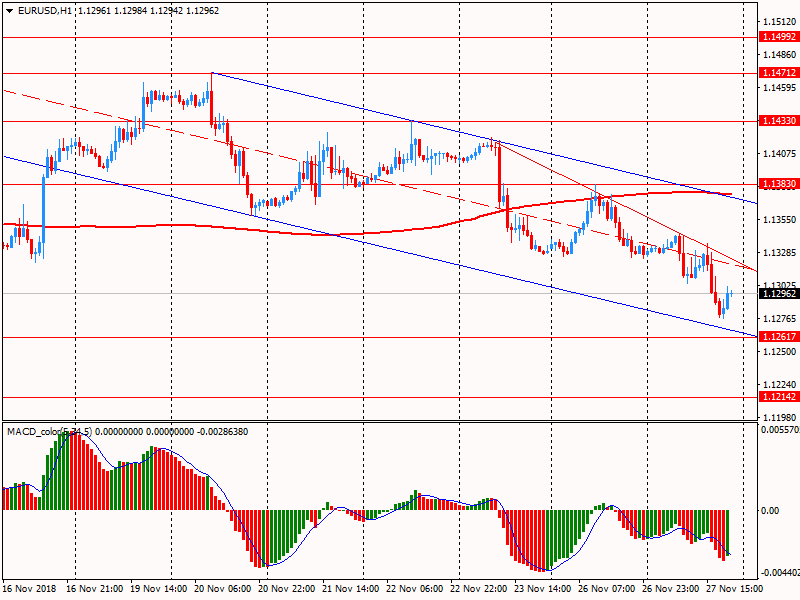Click the 1.12142 red price level label
800x600 pixels.
[x=778, y=397]
